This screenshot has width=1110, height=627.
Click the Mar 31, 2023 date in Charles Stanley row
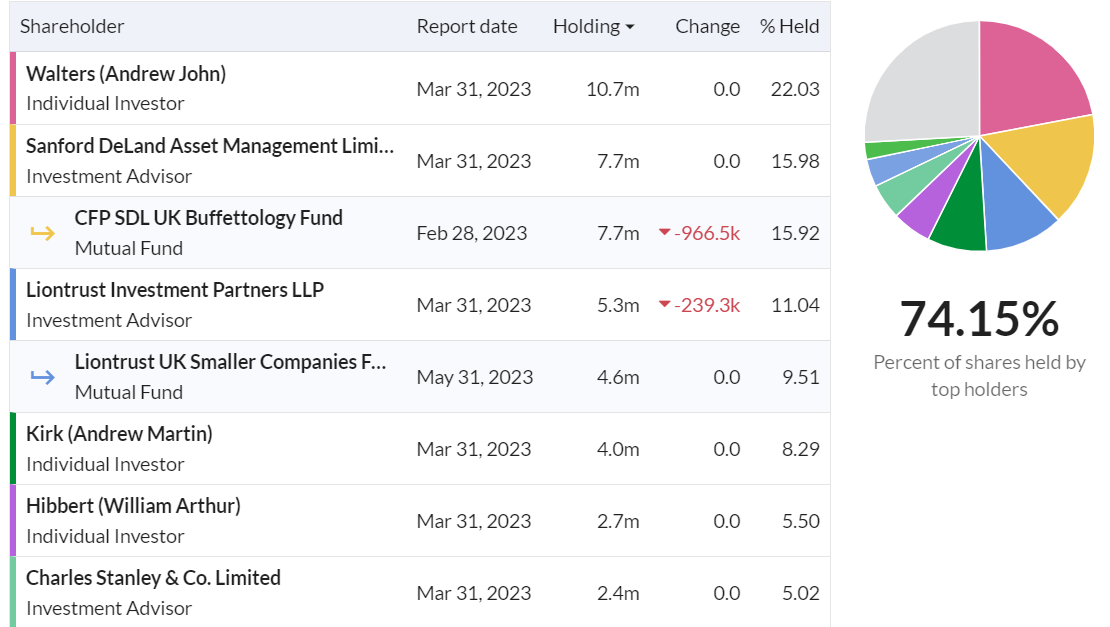point(474,593)
